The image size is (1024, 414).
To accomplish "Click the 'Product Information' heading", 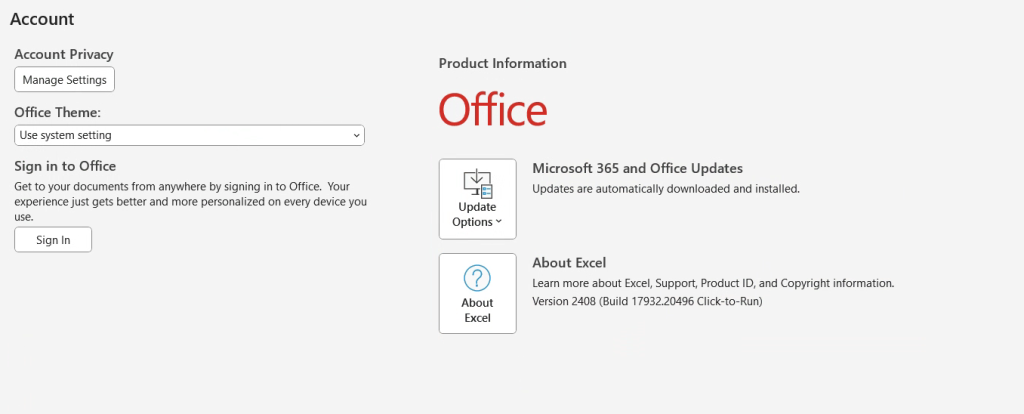I will (502, 63).
